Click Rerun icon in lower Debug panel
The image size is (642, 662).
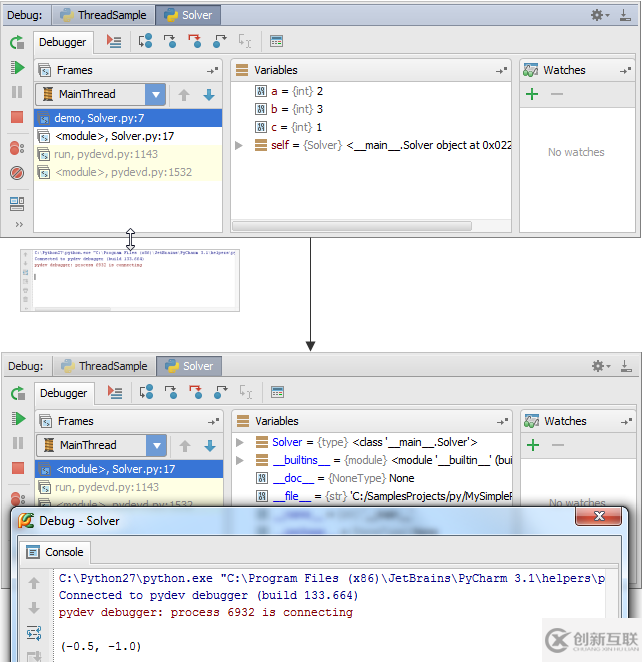(x=18, y=393)
